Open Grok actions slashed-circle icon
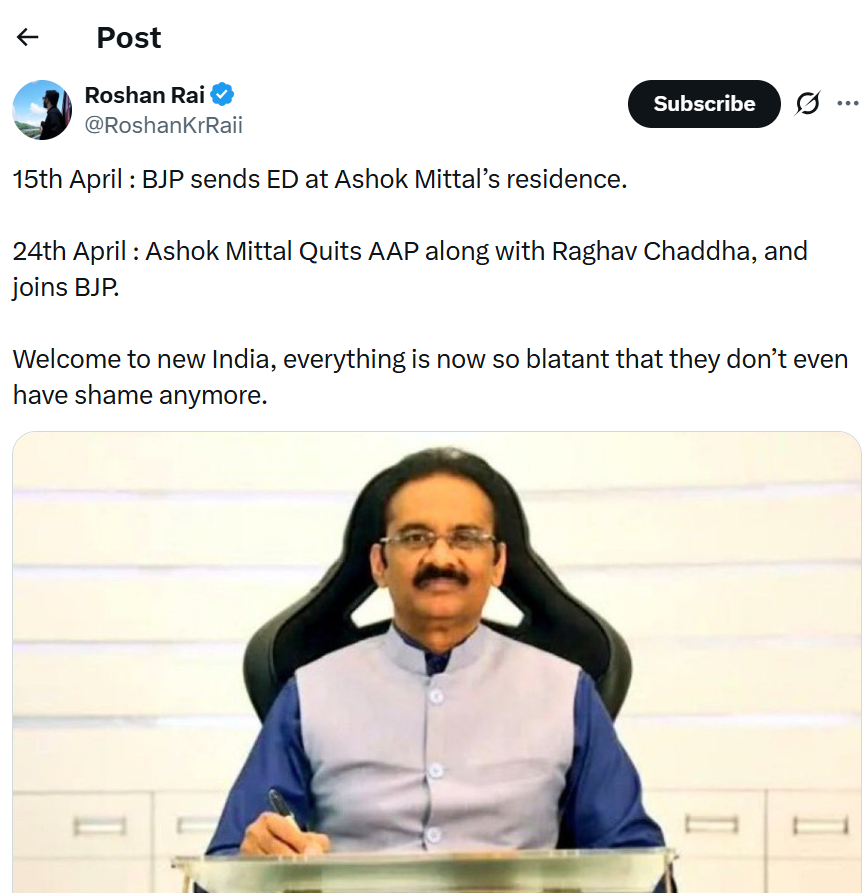867x893 pixels. pos(807,104)
